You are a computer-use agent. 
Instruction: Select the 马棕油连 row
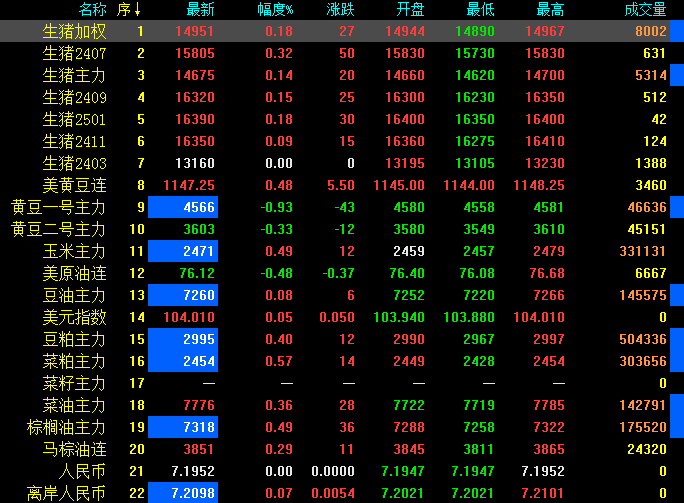tap(75, 449)
